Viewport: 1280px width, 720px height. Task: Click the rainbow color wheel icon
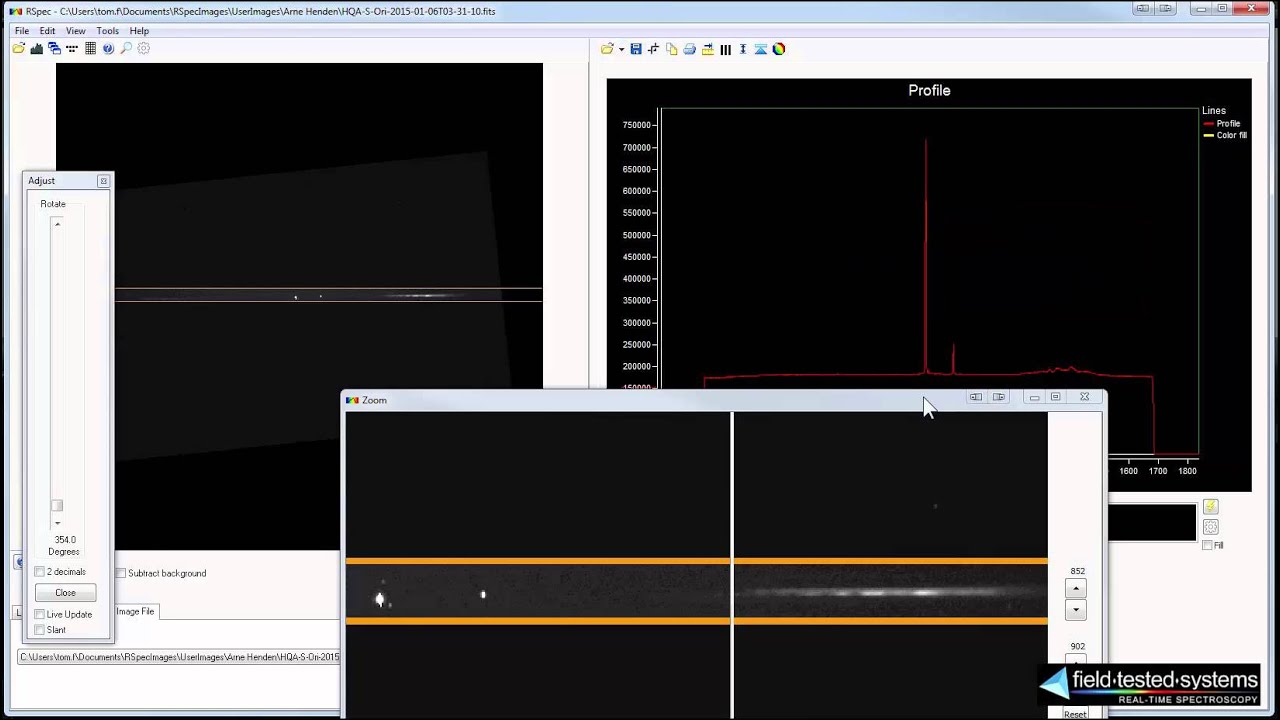[779, 49]
